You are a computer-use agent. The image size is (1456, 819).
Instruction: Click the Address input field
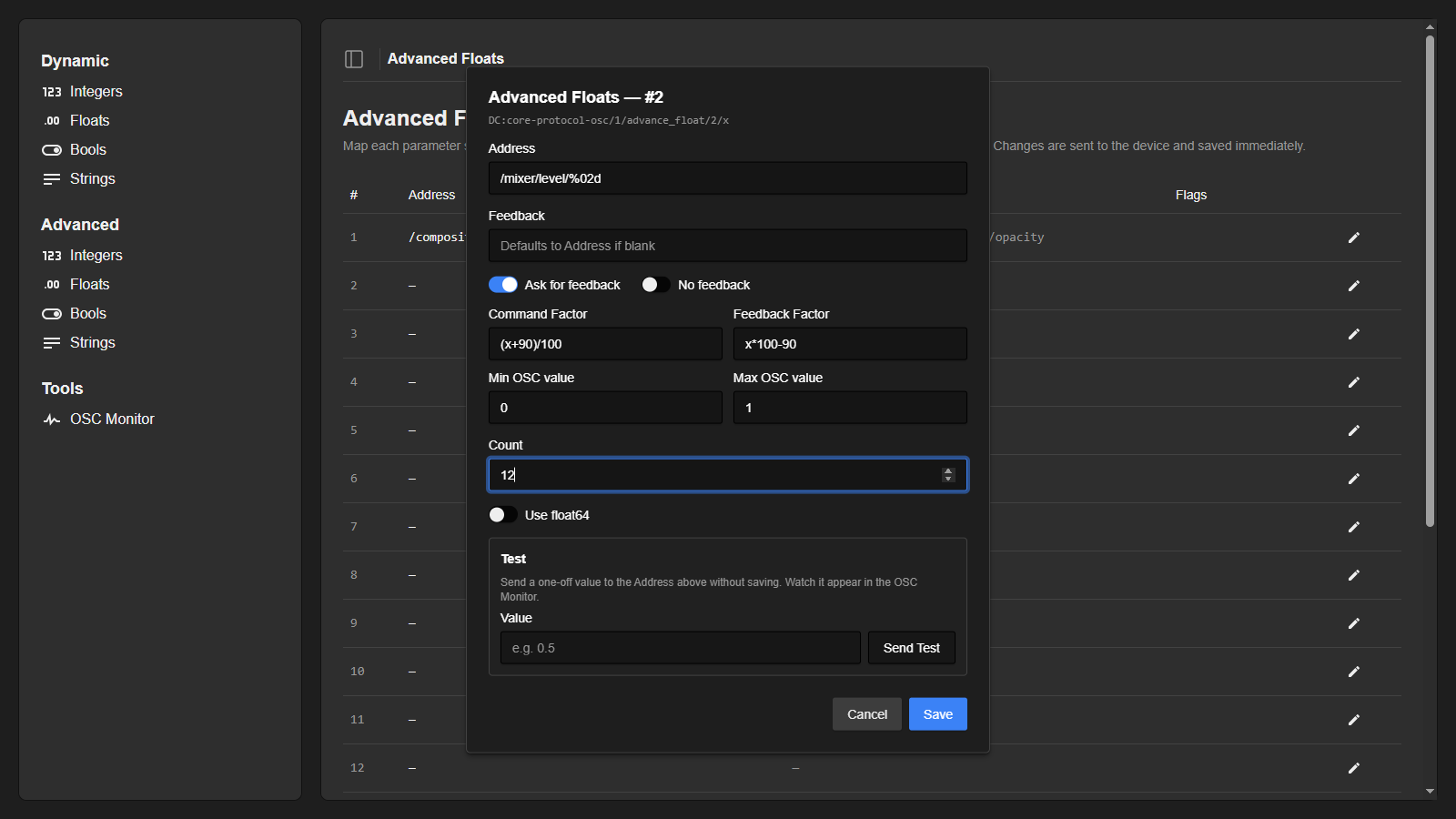pyautogui.click(x=728, y=178)
